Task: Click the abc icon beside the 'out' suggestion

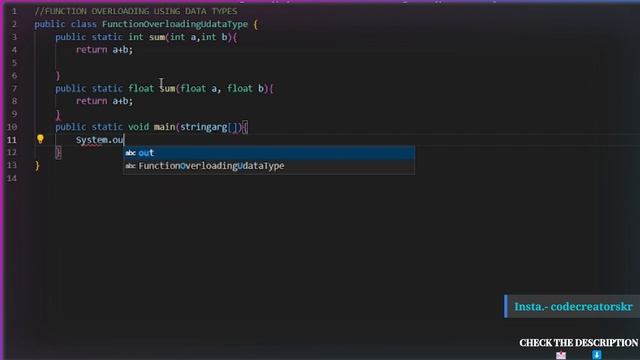Action: pos(130,153)
